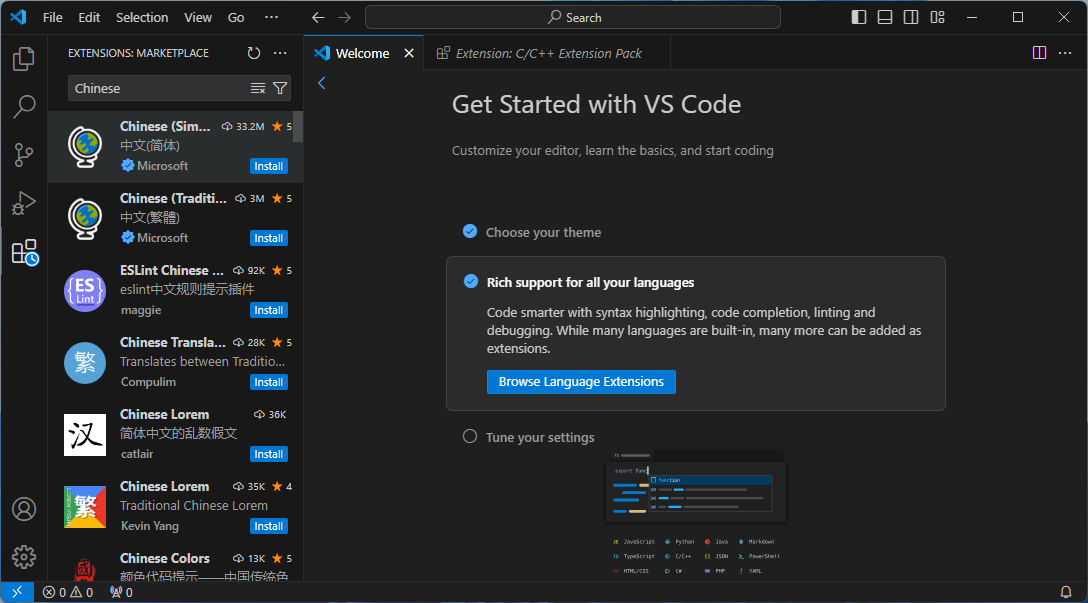Select the Chinese Translation 繁 icon
1088x603 pixels.
click(x=85, y=363)
